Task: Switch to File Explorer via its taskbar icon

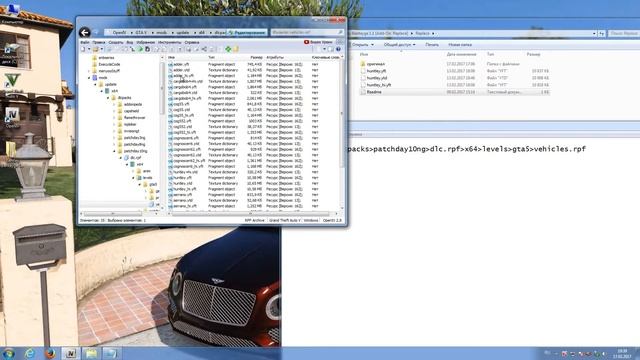Action: pos(91,353)
